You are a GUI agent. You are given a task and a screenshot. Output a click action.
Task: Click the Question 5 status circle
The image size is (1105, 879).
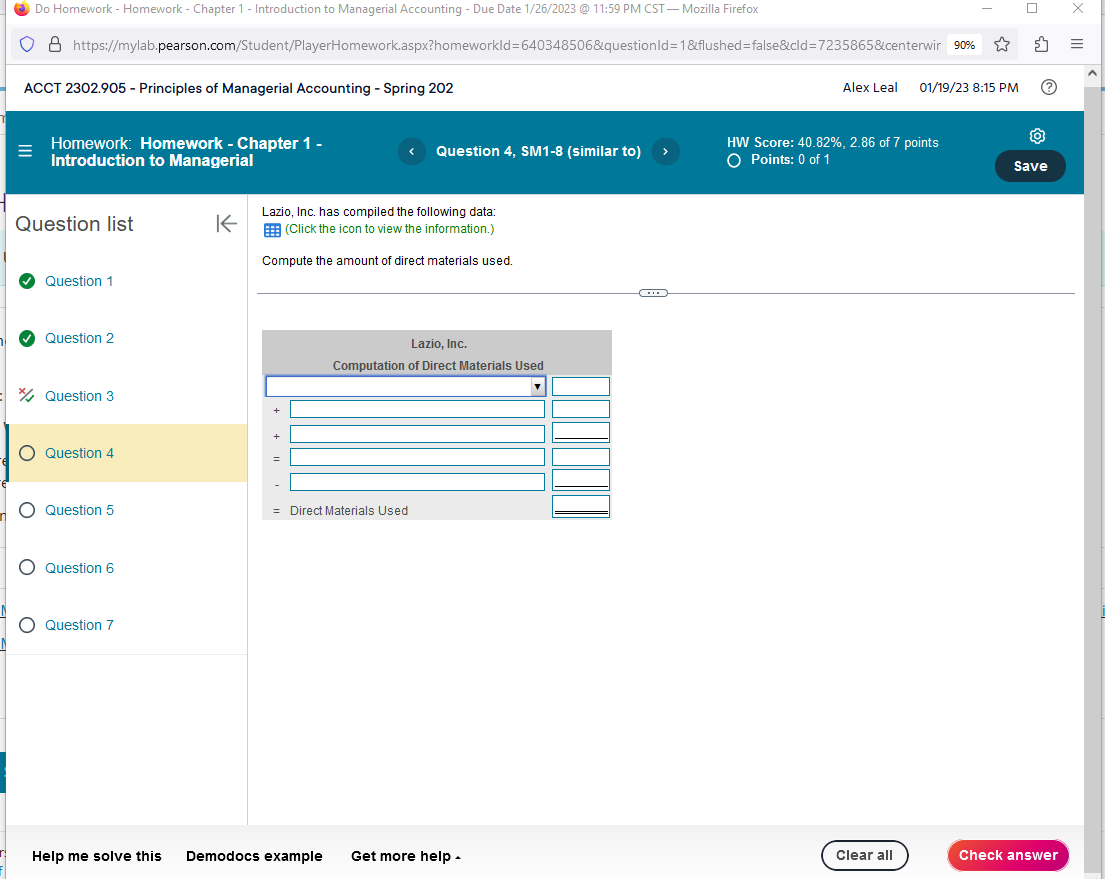27,510
